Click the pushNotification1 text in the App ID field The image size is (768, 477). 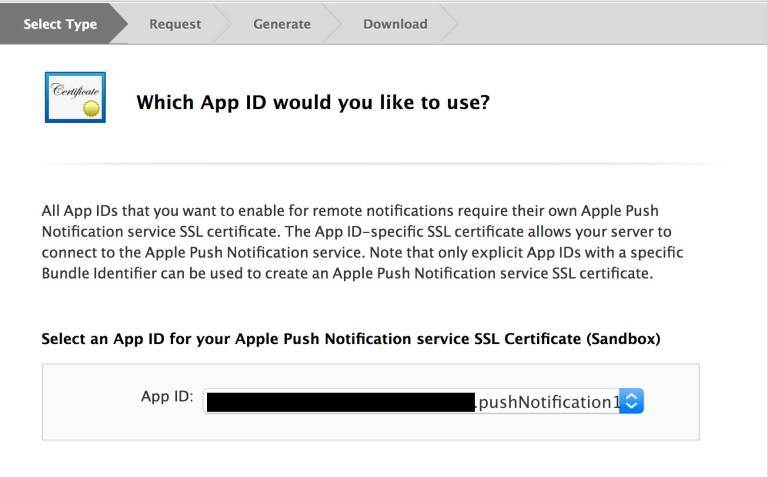click(x=546, y=402)
